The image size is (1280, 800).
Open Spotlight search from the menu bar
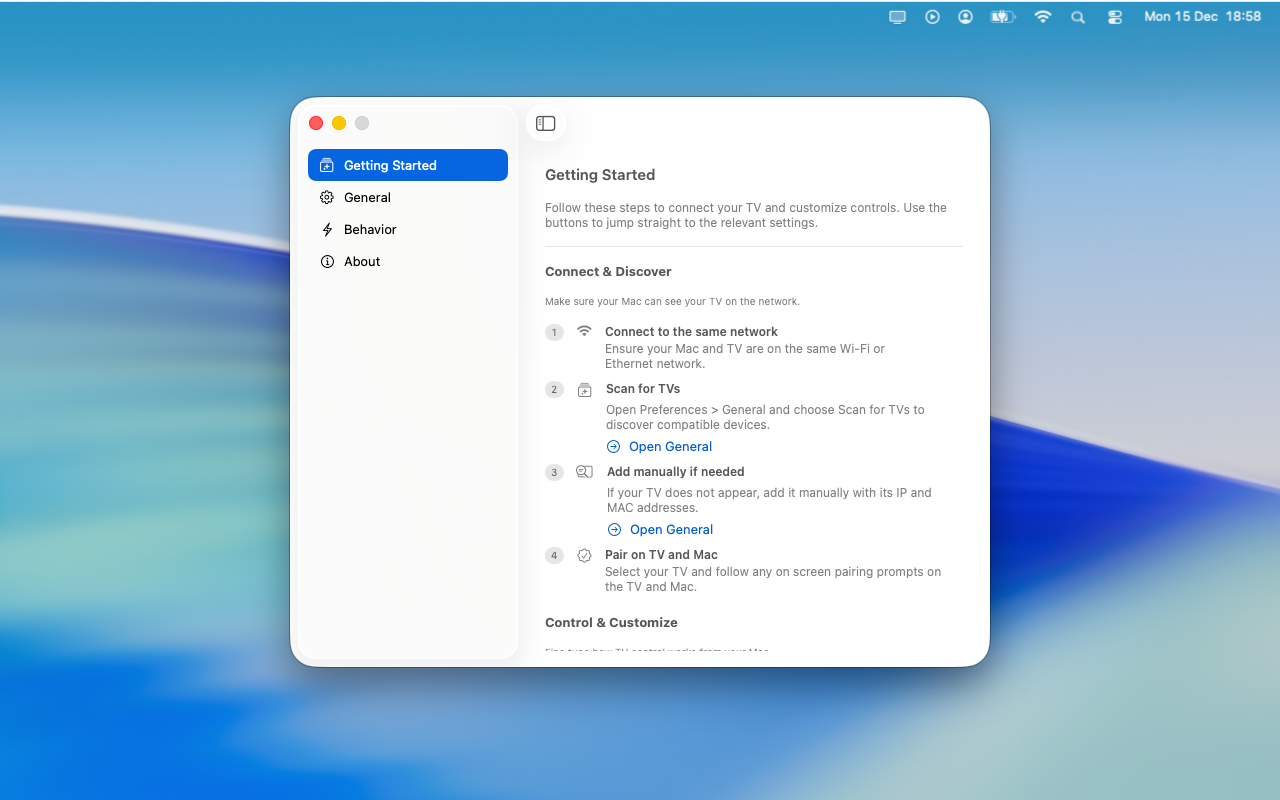pyautogui.click(x=1078, y=17)
